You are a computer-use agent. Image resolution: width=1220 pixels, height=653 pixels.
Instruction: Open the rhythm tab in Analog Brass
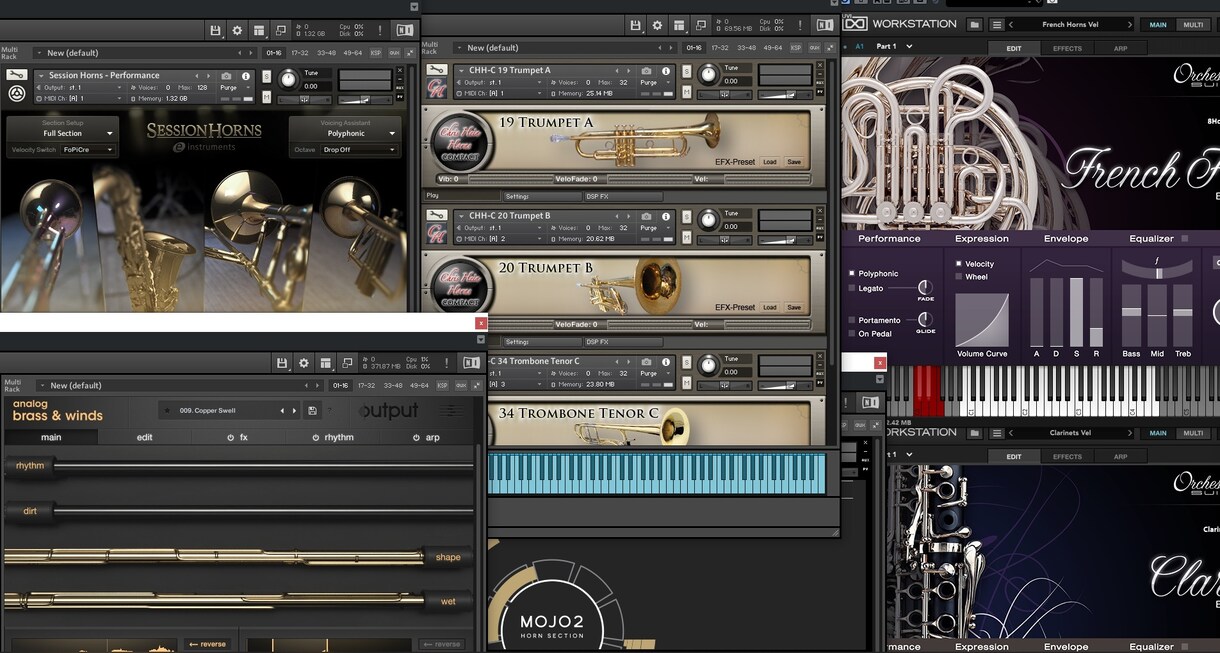click(332, 437)
